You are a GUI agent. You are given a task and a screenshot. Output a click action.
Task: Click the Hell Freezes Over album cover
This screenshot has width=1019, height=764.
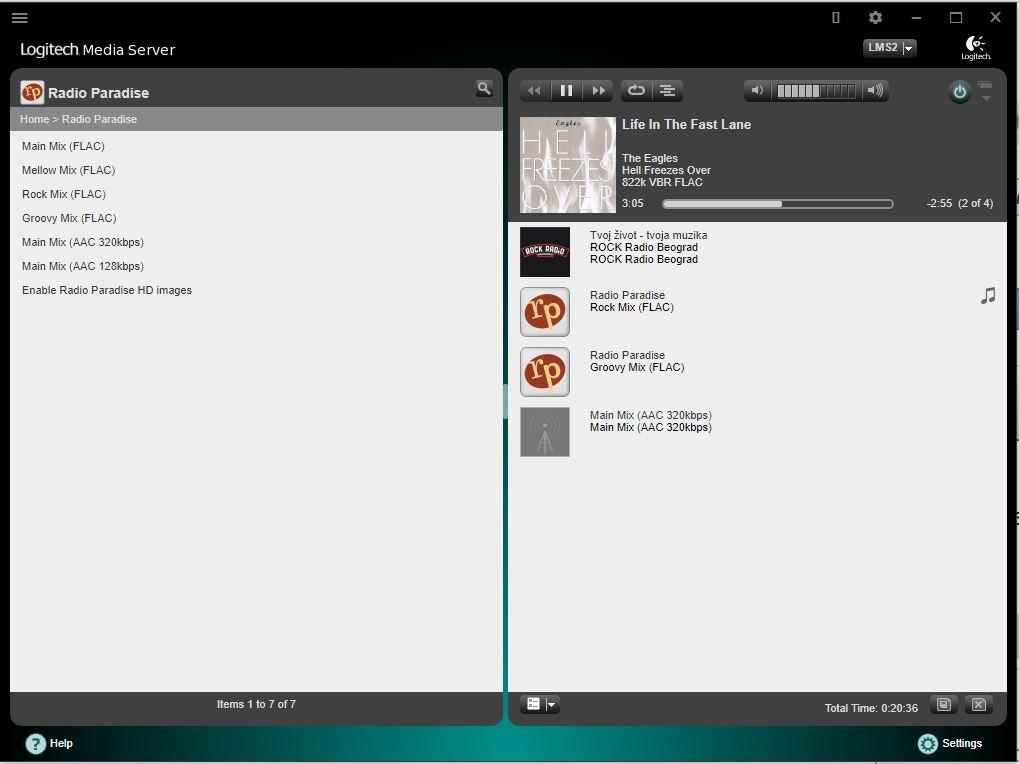[x=567, y=165]
